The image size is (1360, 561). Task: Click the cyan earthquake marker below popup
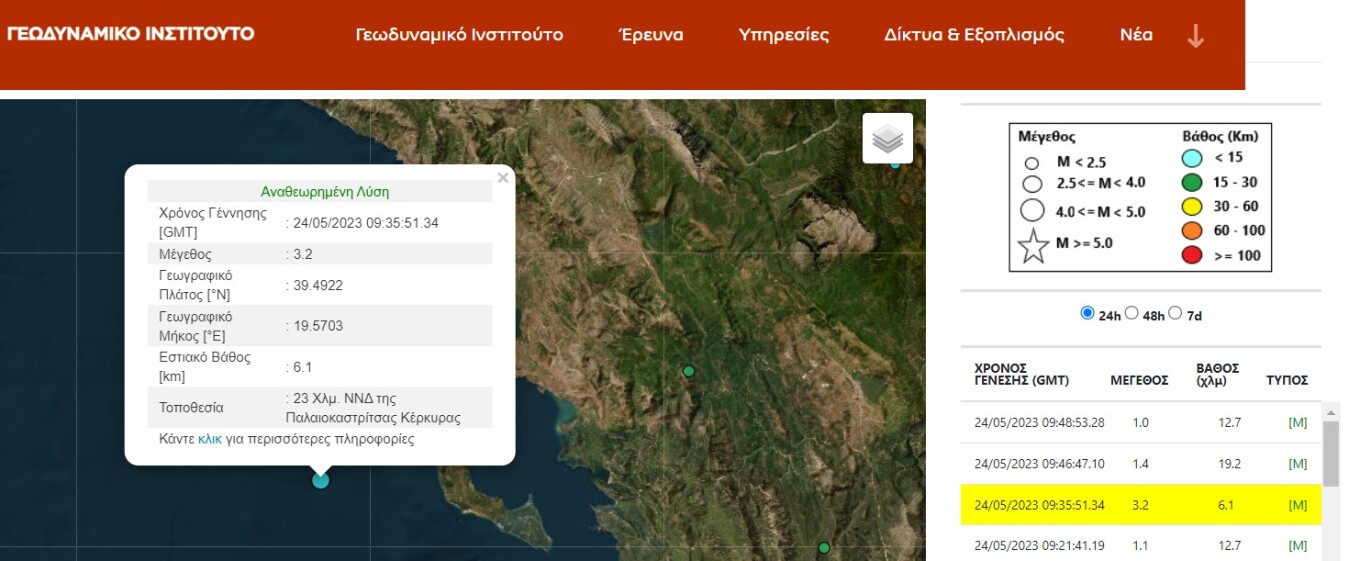click(320, 480)
